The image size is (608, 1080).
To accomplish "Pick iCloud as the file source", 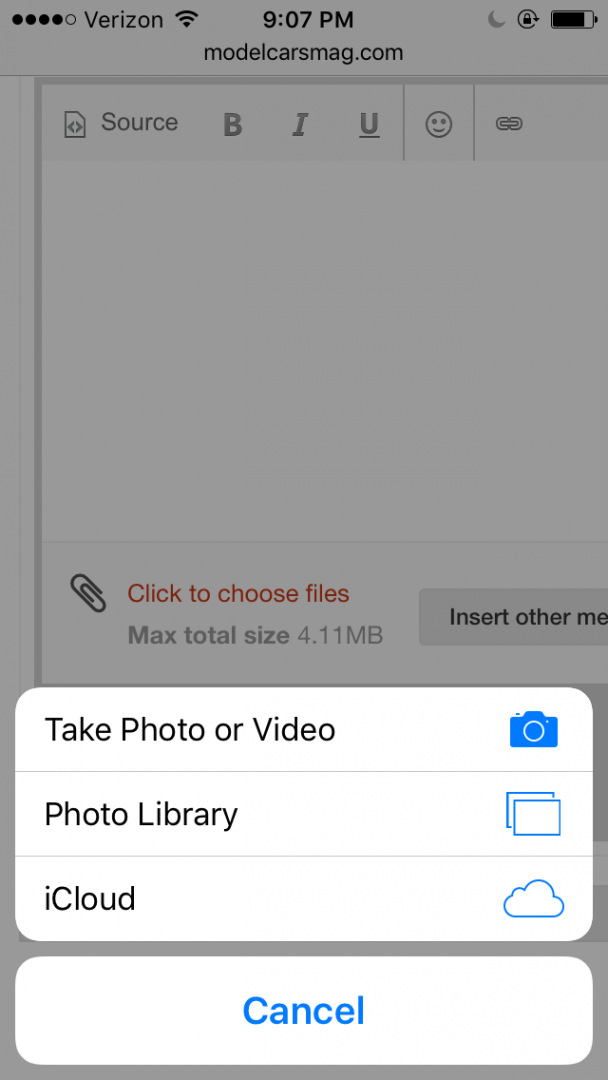I will [90, 898].
